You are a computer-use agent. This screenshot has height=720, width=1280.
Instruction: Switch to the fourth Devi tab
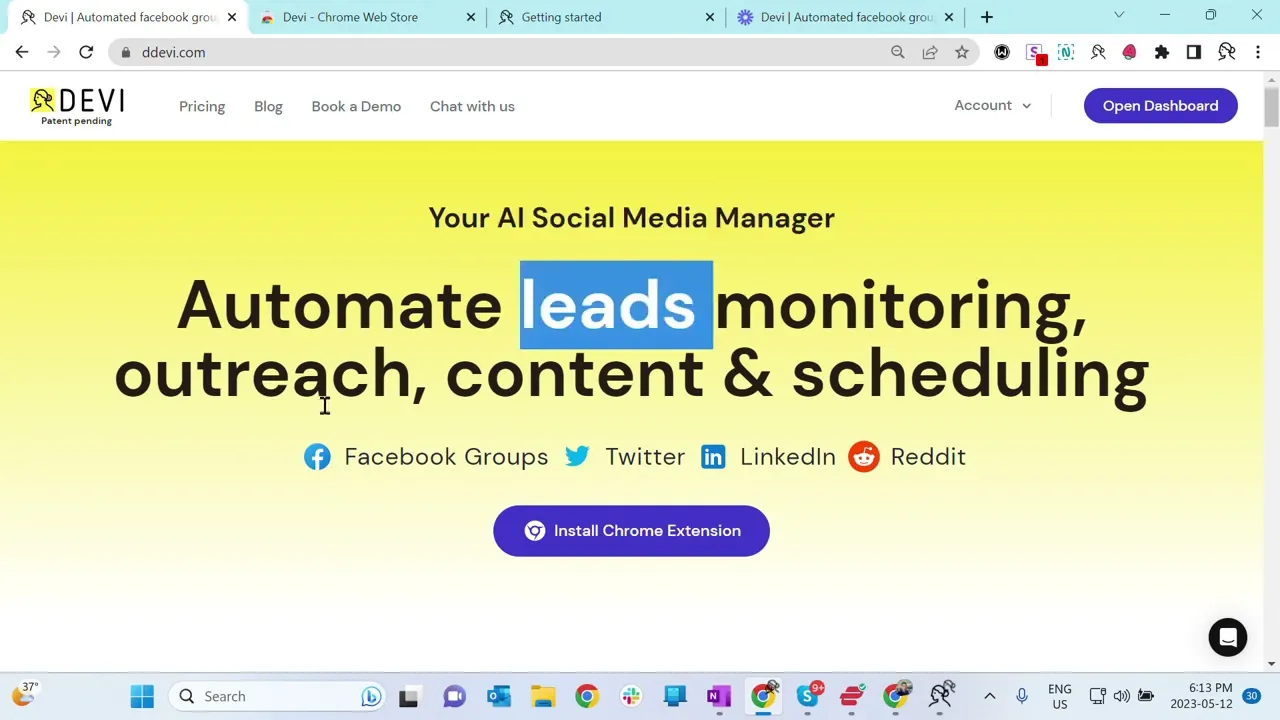tap(845, 17)
